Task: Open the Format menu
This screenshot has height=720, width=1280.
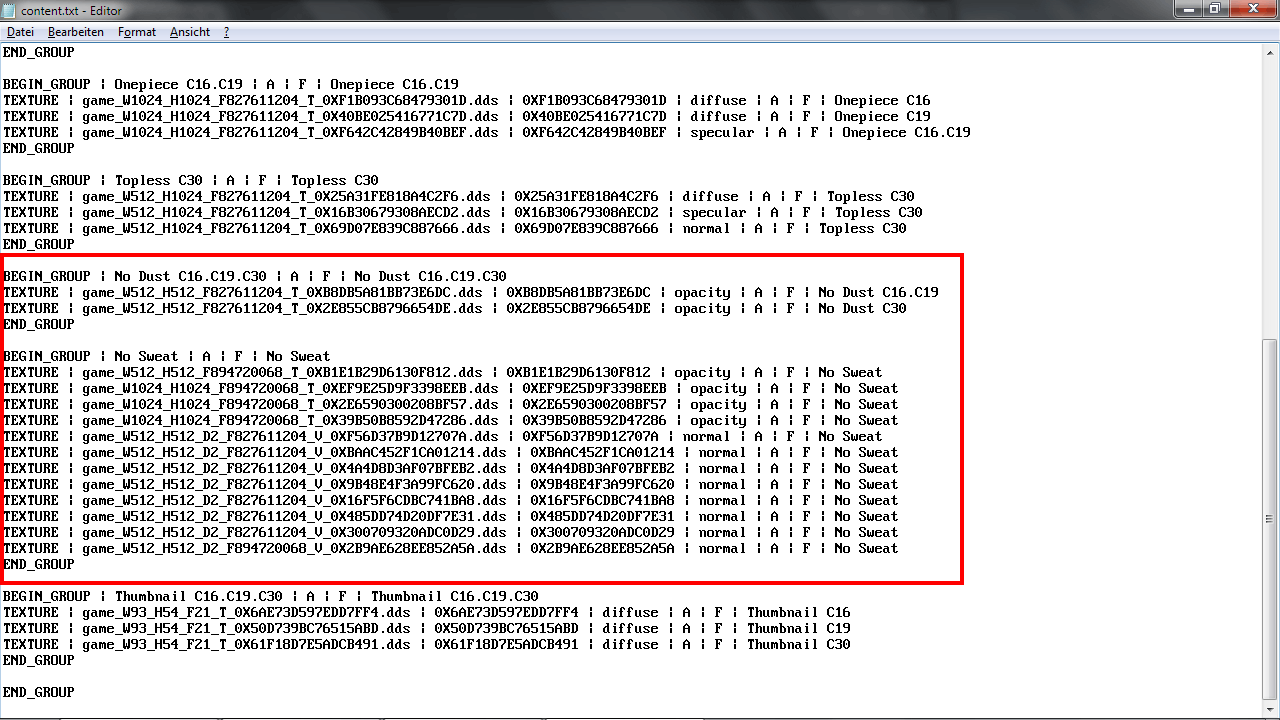Action: click(x=137, y=32)
